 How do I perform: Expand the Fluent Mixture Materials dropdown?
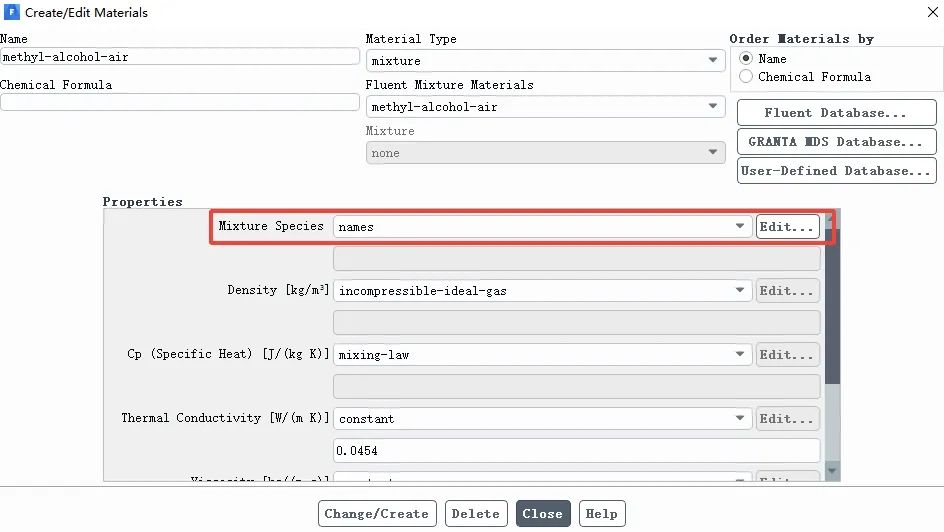click(544, 107)
